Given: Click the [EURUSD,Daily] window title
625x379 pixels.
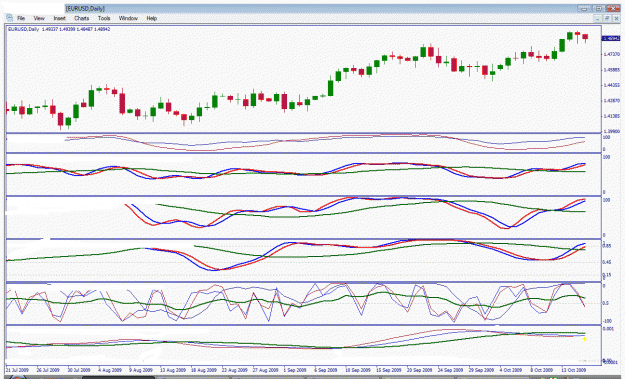Looking at the screenshot, I should [85, 8].
